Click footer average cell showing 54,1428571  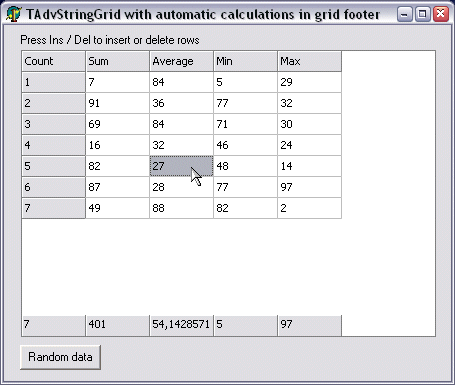(181, 325)
